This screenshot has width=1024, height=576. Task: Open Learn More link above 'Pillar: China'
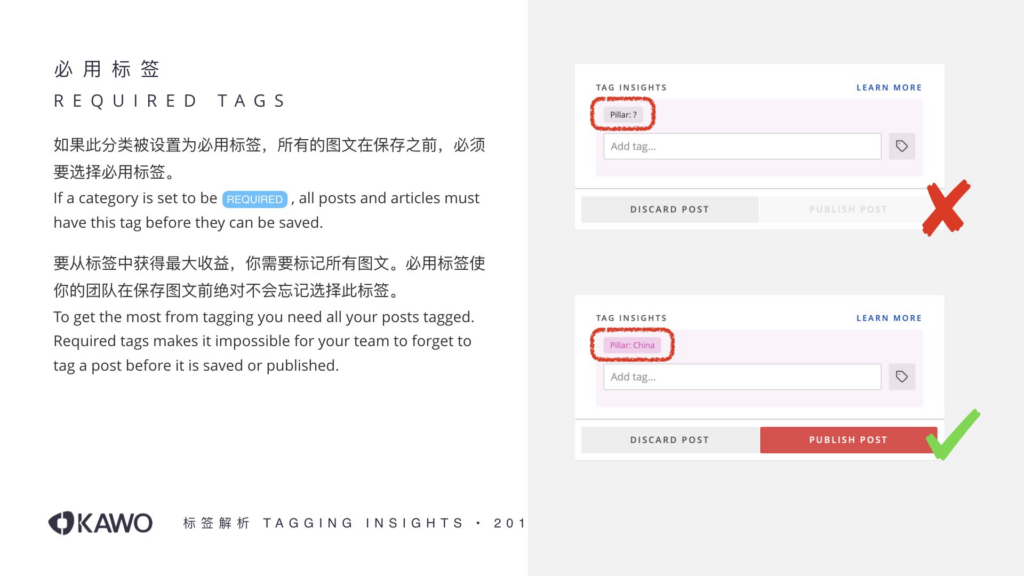point(888,318)
